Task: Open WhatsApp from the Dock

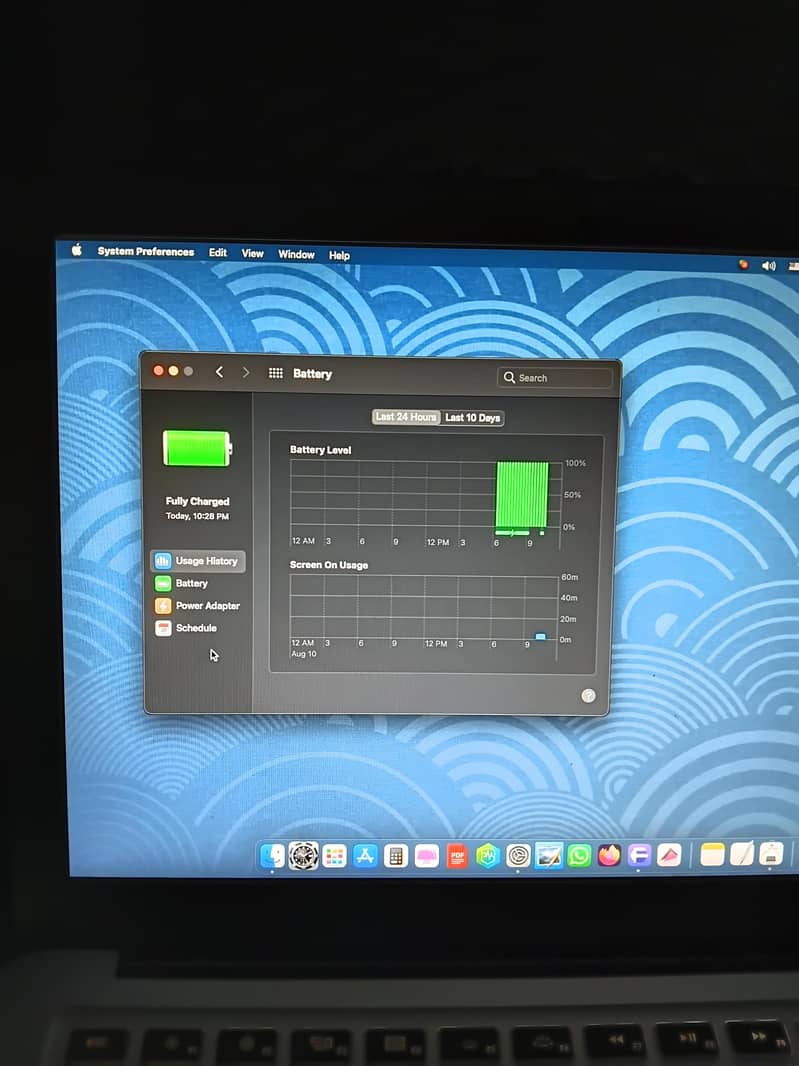Action: [579, 855]
